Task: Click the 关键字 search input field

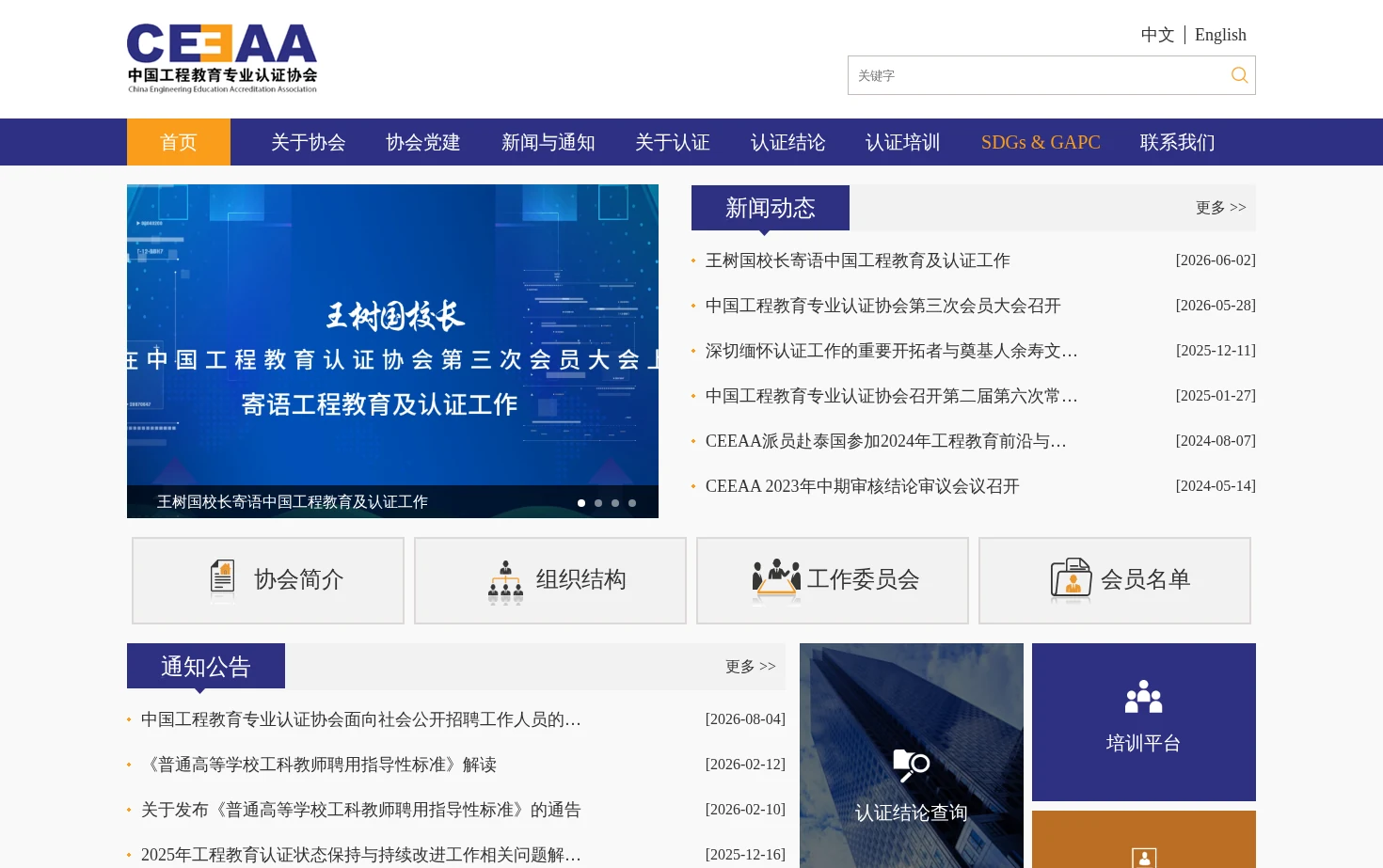Action: click(1035, 75)
